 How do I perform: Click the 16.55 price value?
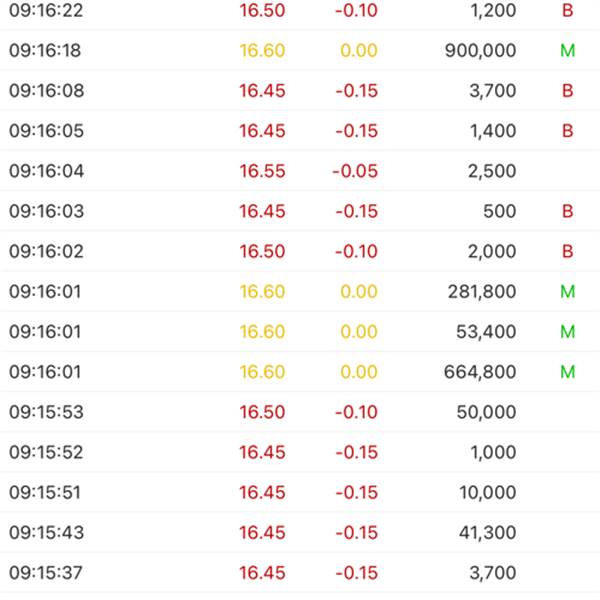(262, 171)
